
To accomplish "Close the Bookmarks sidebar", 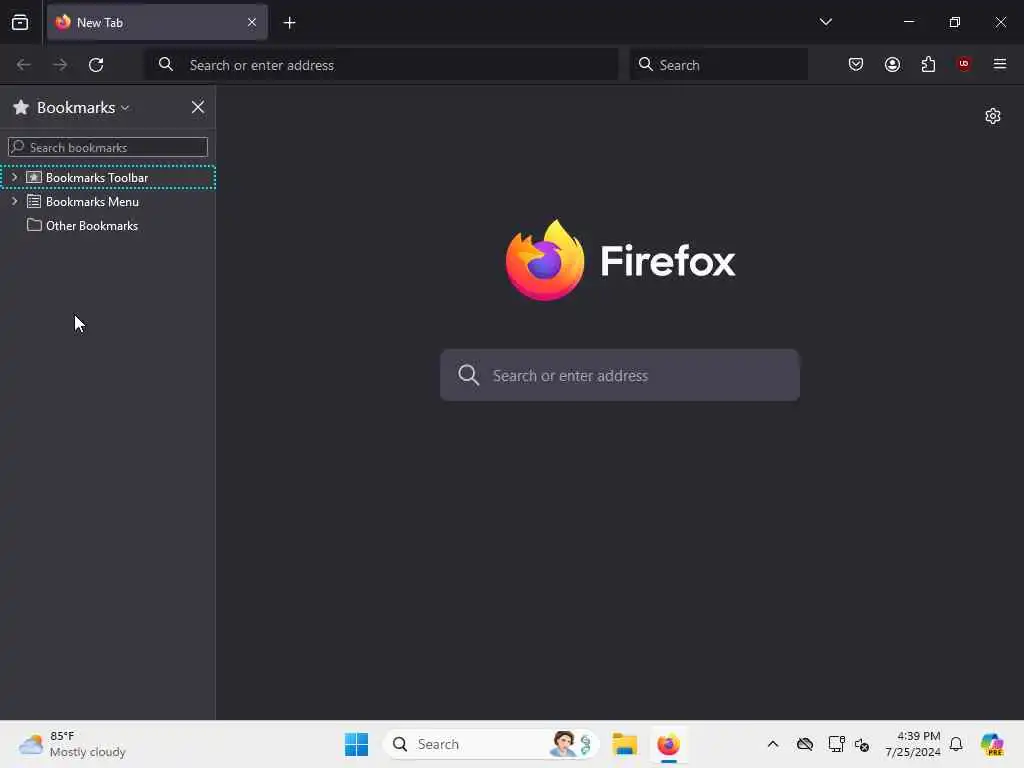I will [x=198, y=107].
